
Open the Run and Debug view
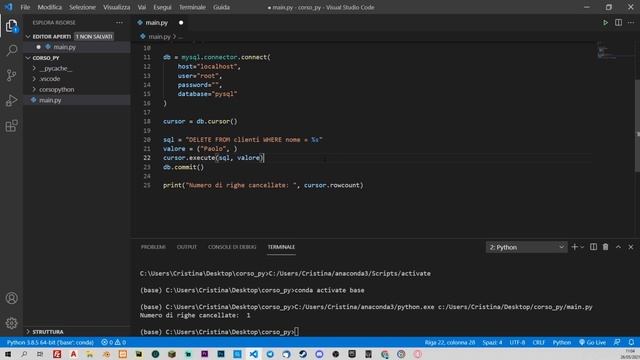coord(11,100)
